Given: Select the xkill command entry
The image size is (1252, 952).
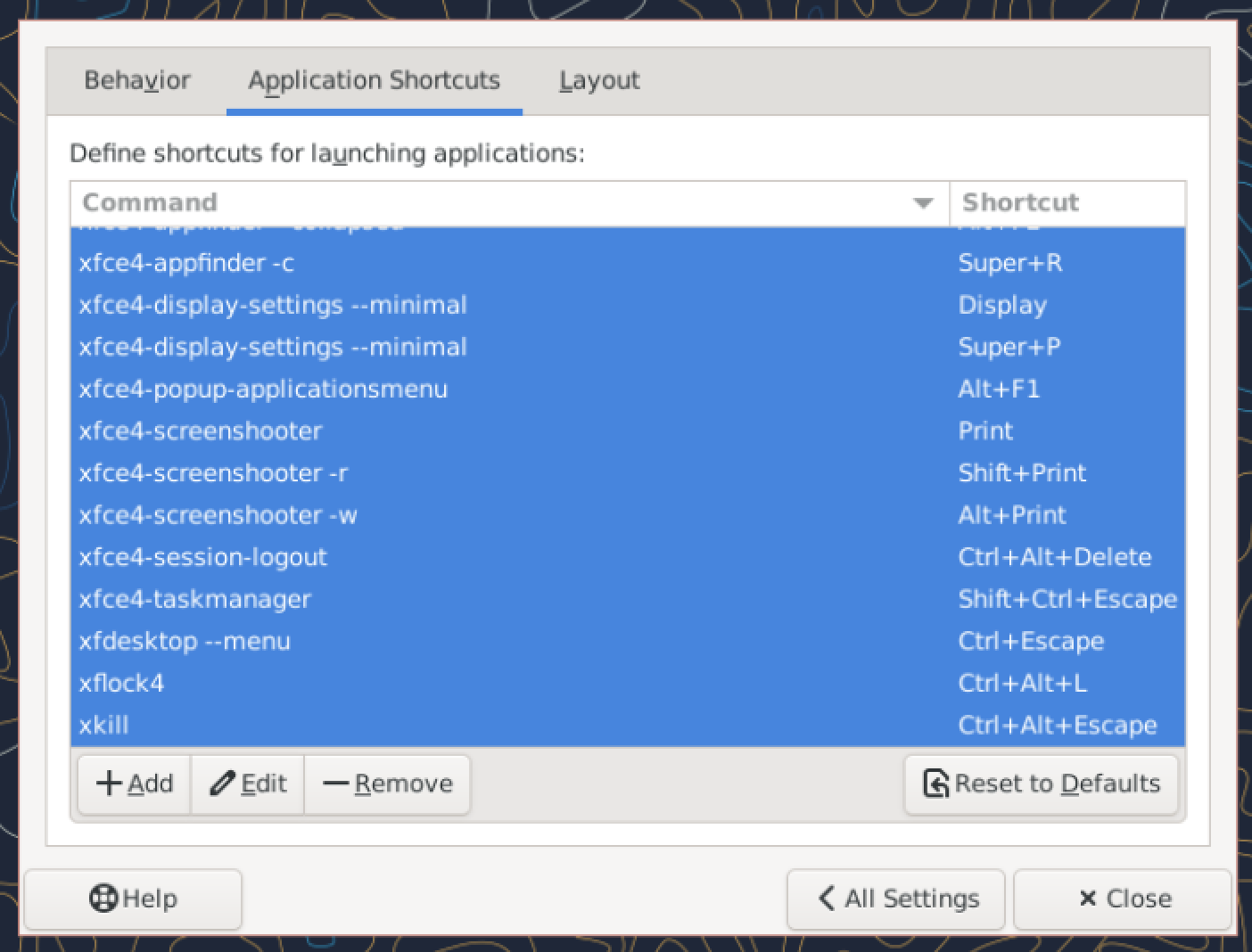Looking at the screenshot, I should point(104,725).
